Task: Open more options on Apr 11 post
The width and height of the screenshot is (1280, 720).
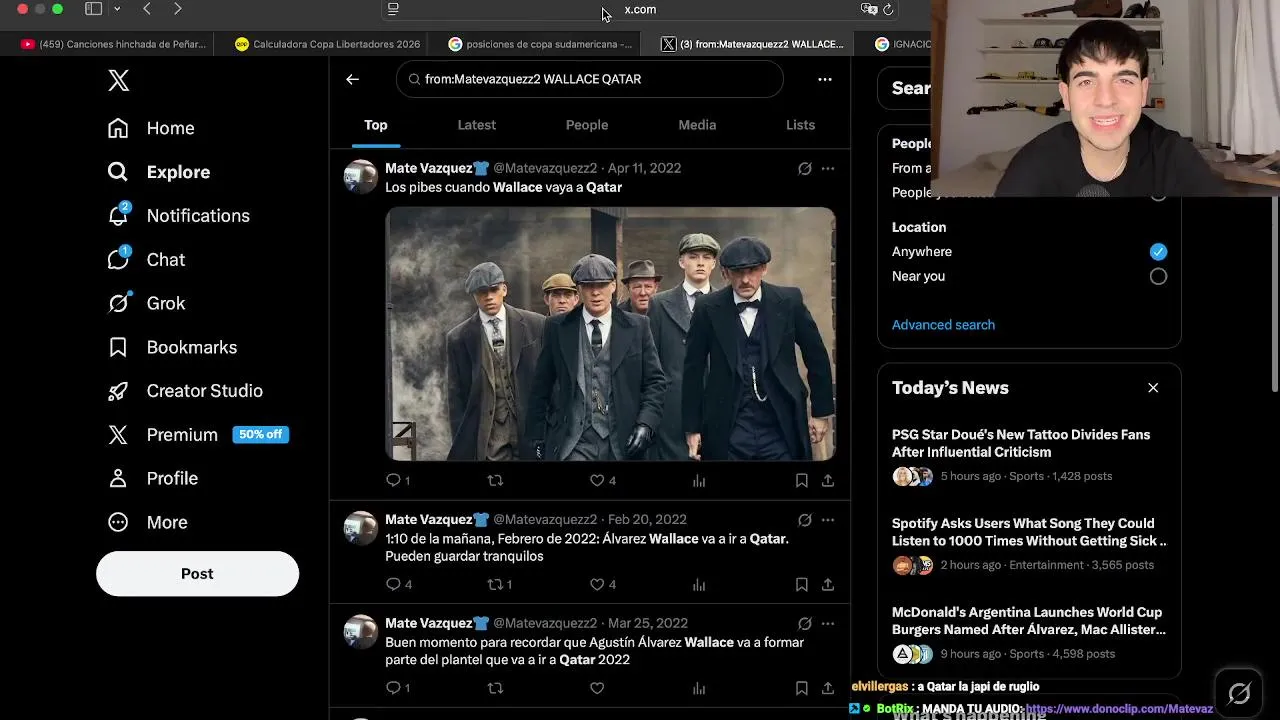Action: pos(828,168)
